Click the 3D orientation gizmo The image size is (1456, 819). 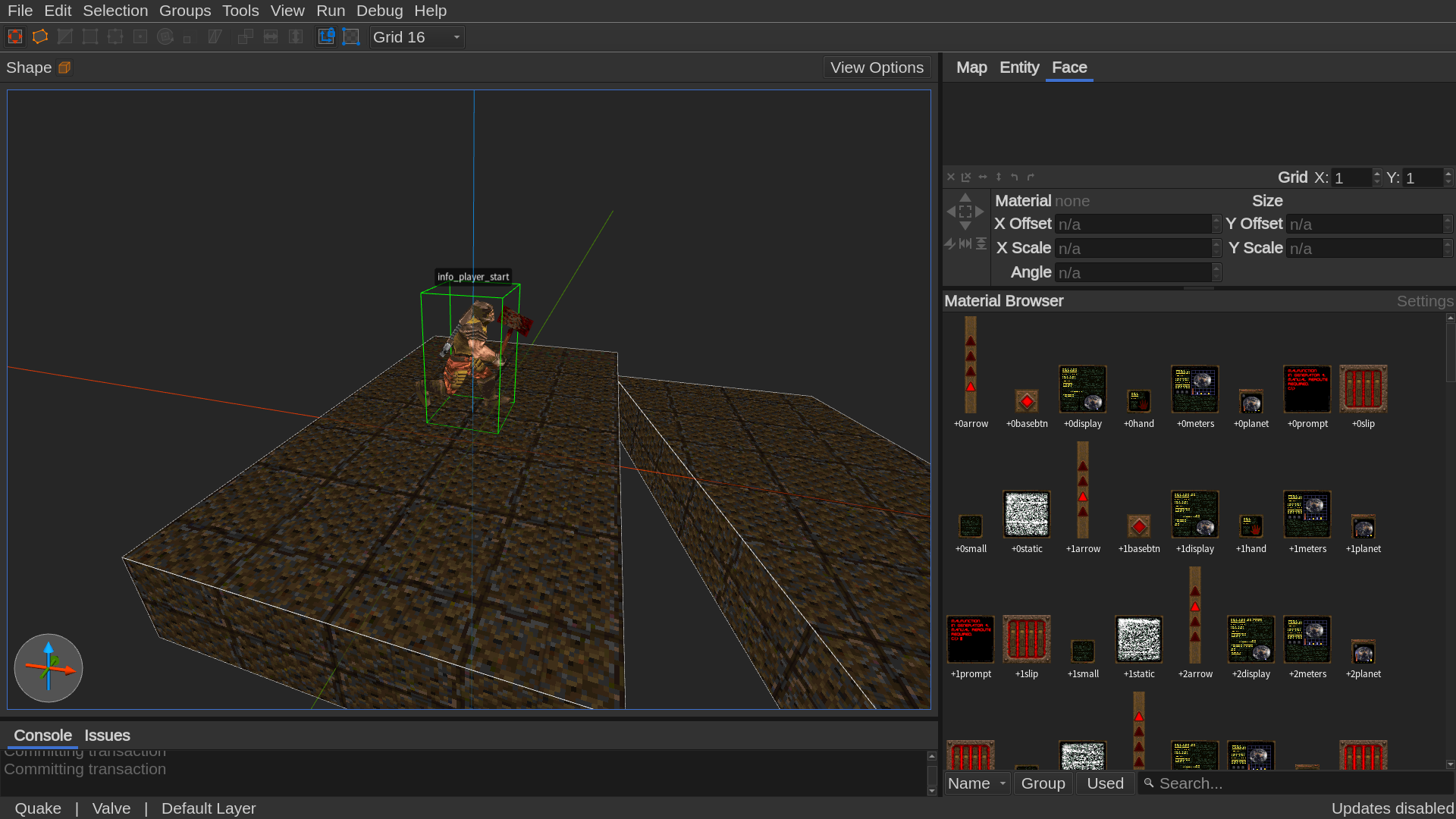[49, 668]
